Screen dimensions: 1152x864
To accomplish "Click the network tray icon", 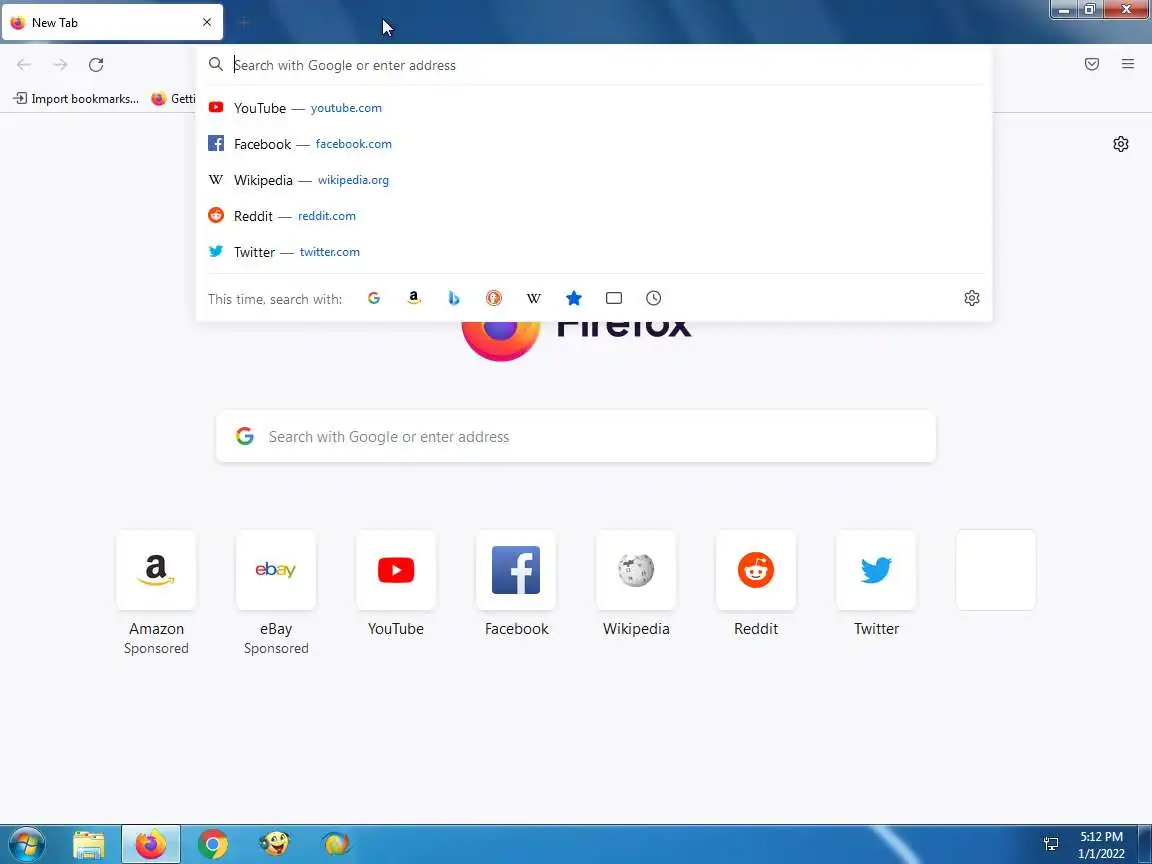I will [x=1051, y=844].
